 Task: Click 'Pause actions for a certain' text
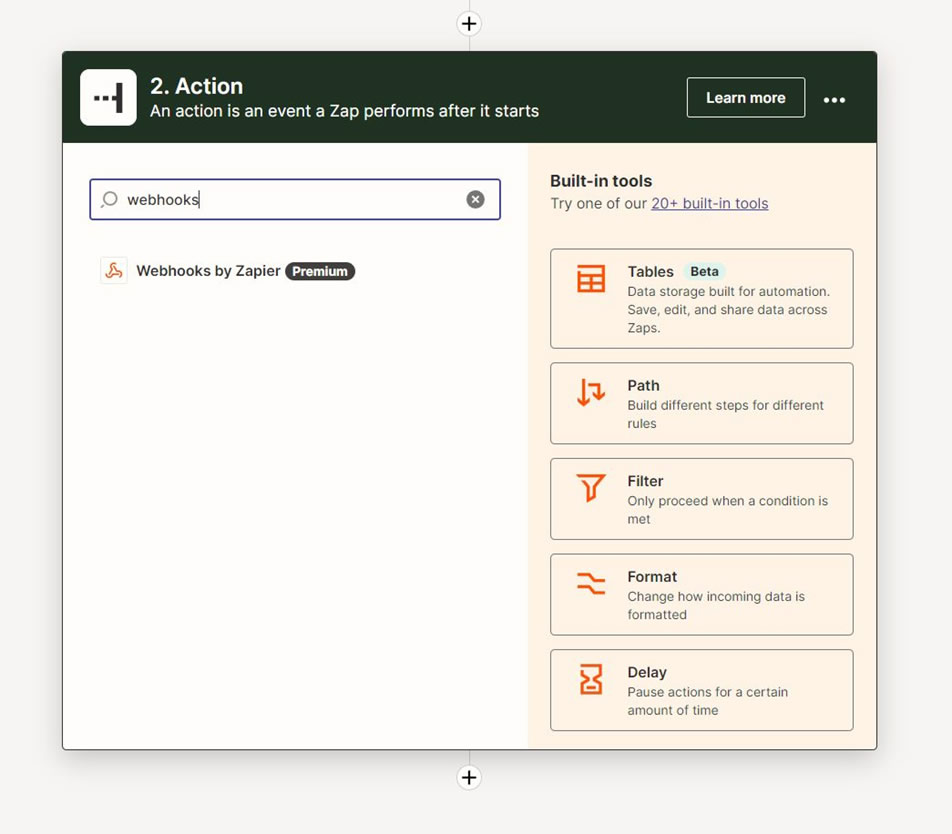[708, 701]
